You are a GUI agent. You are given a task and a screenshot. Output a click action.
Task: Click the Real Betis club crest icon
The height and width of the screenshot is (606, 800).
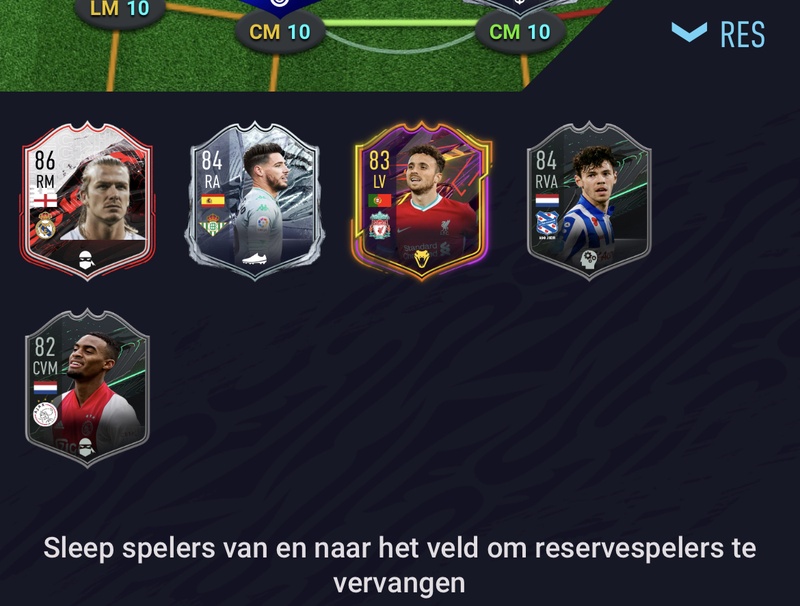tap(212, 224)
